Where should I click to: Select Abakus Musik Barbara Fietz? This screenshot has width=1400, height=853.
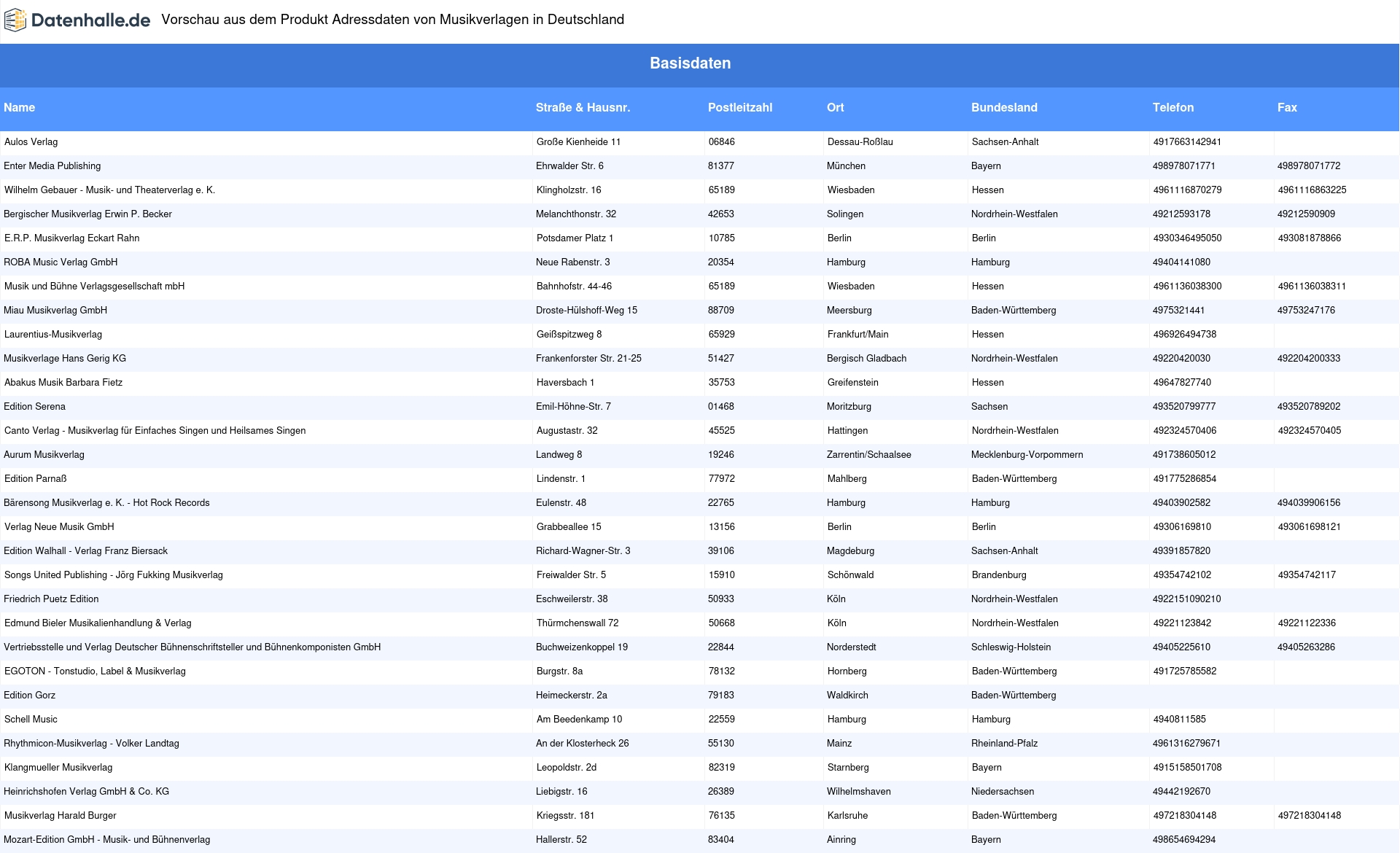63,383
